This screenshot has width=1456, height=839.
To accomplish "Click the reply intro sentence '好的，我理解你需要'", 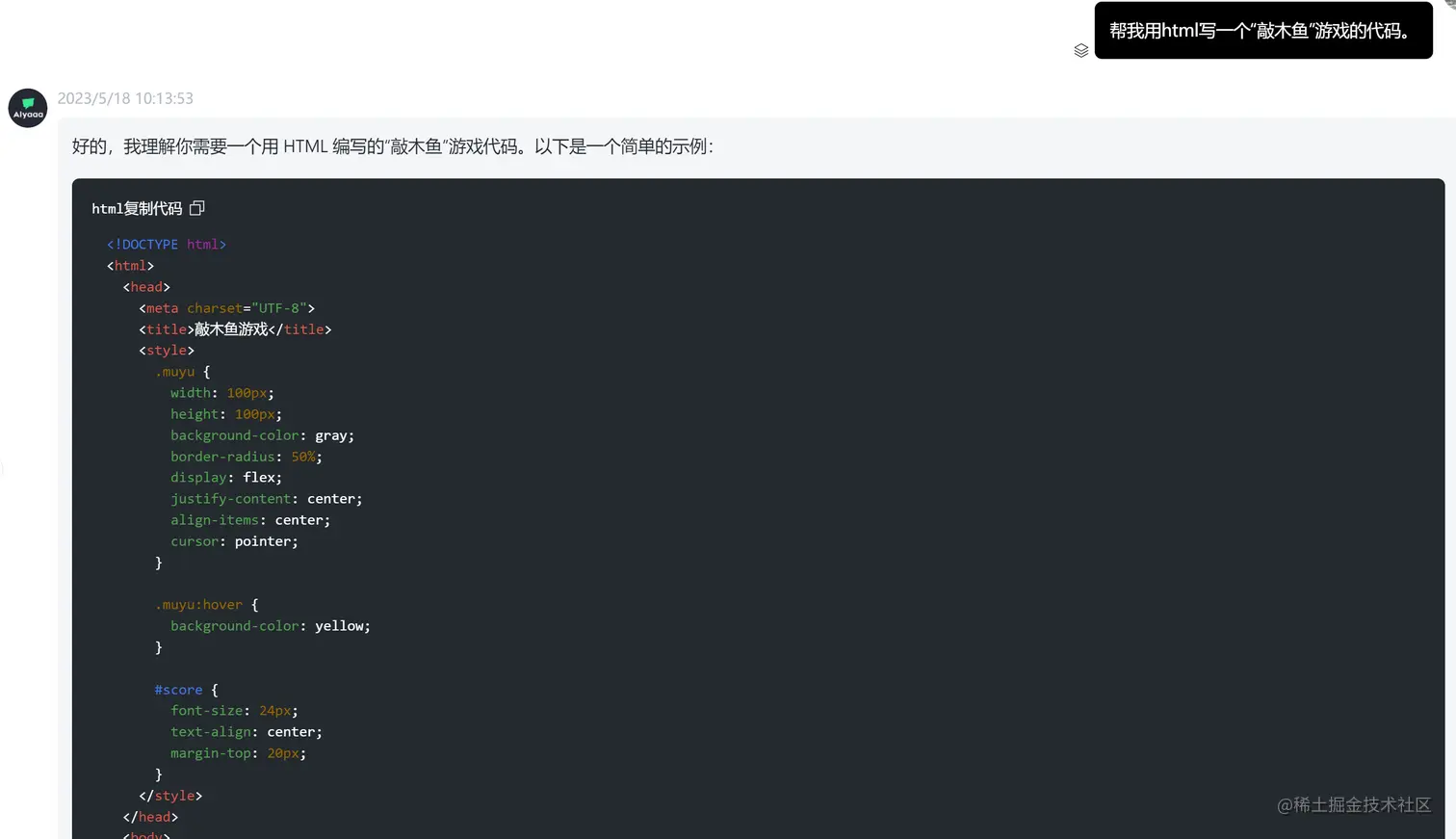I will pyautogui.click(x=393, y=146).
